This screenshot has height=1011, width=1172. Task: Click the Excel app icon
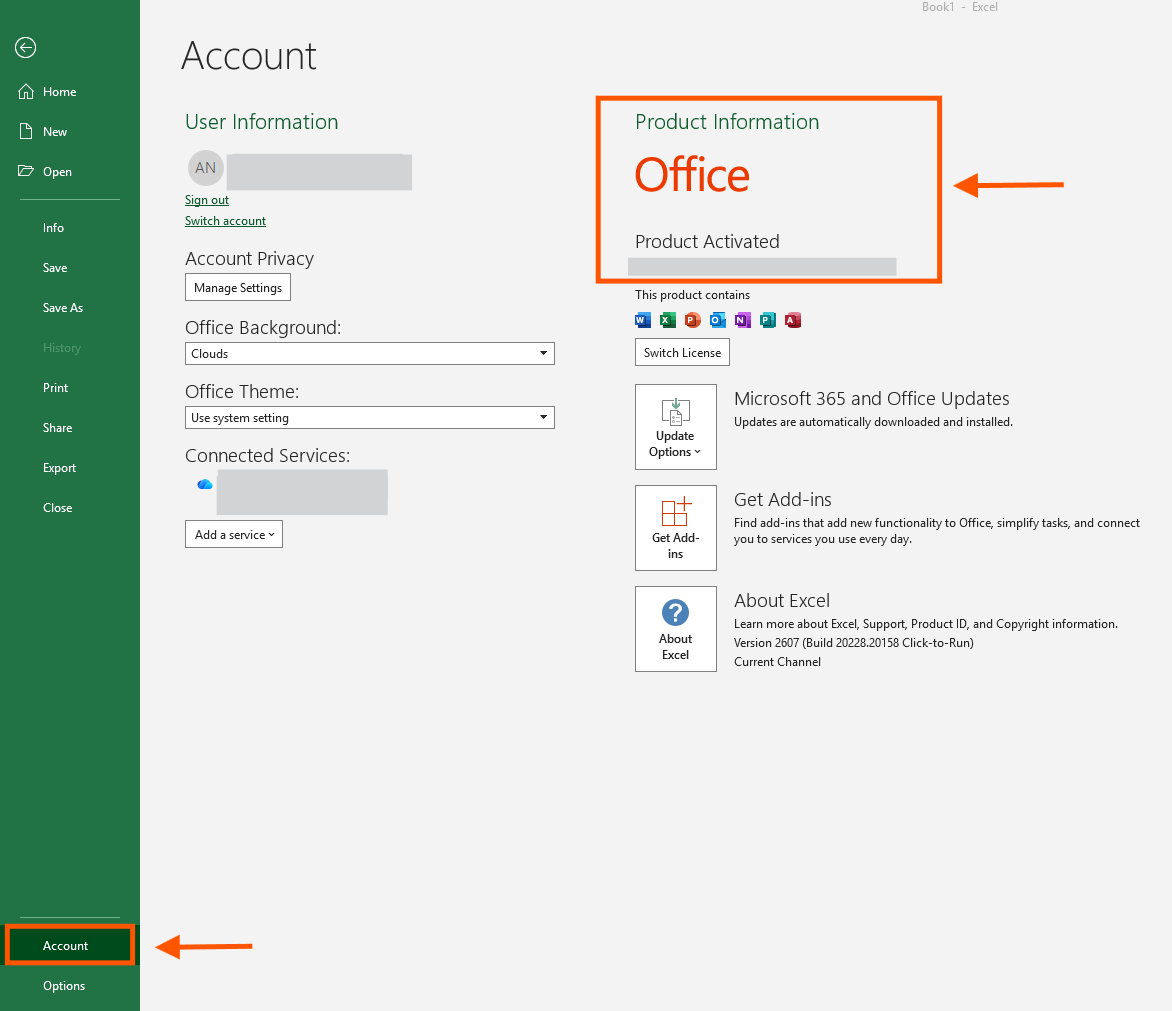point(667,321)
